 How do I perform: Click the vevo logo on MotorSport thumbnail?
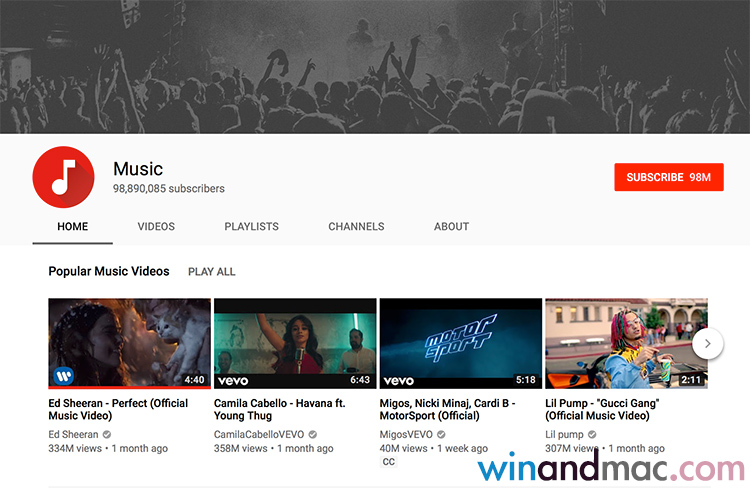[x=398, y=380]
